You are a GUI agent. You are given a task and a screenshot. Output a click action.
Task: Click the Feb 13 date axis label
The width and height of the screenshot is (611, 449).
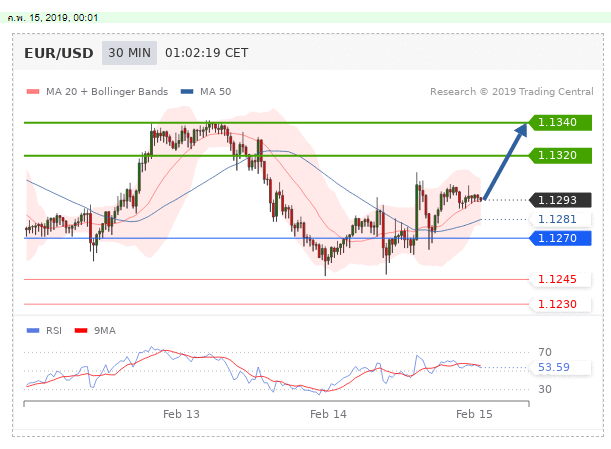click(181, 414)
